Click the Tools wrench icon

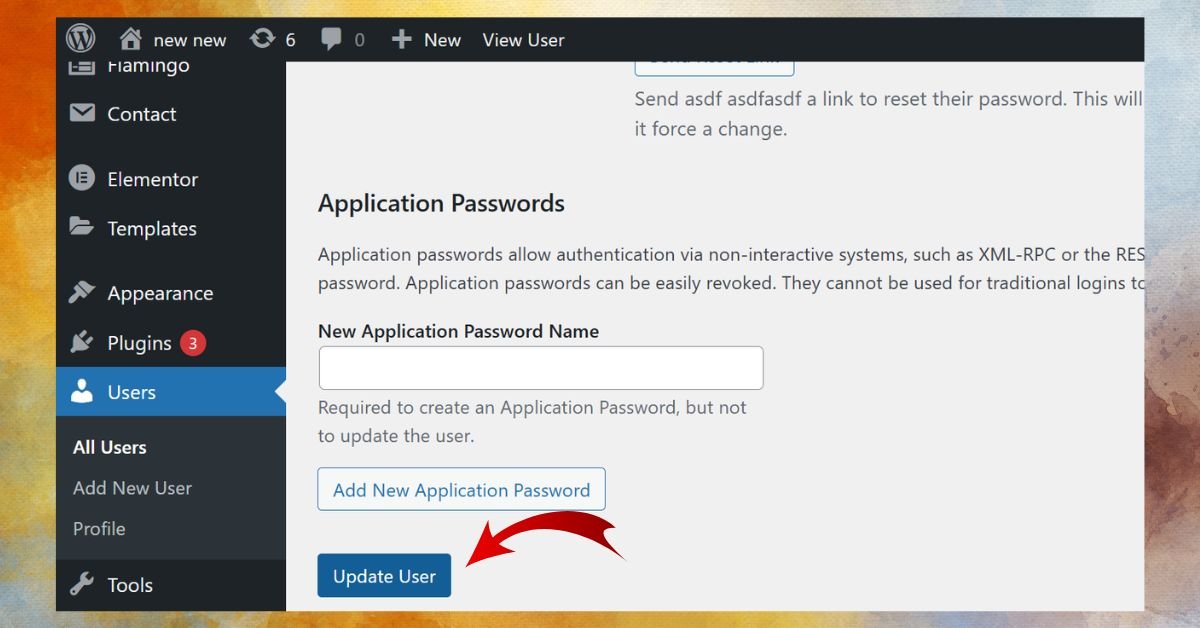(81, 584)
